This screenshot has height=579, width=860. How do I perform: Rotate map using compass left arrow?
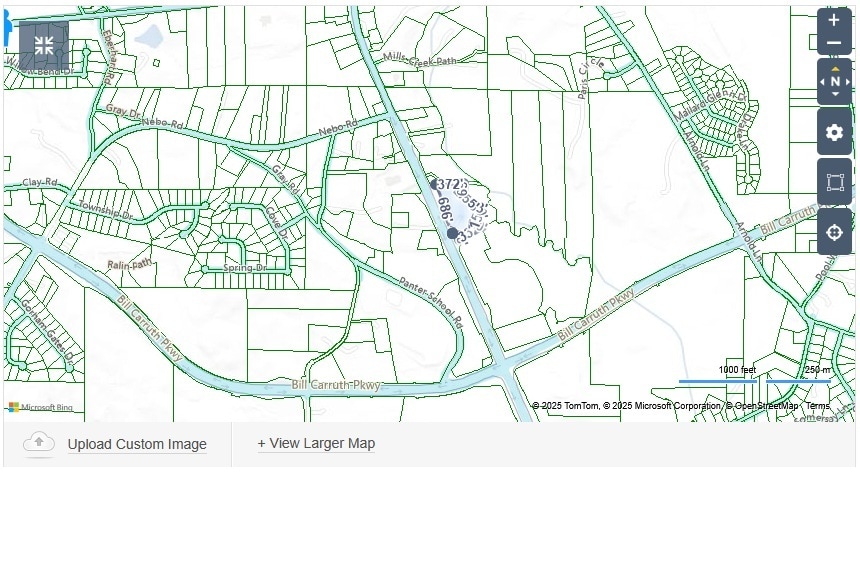click(x=823, y=82)
